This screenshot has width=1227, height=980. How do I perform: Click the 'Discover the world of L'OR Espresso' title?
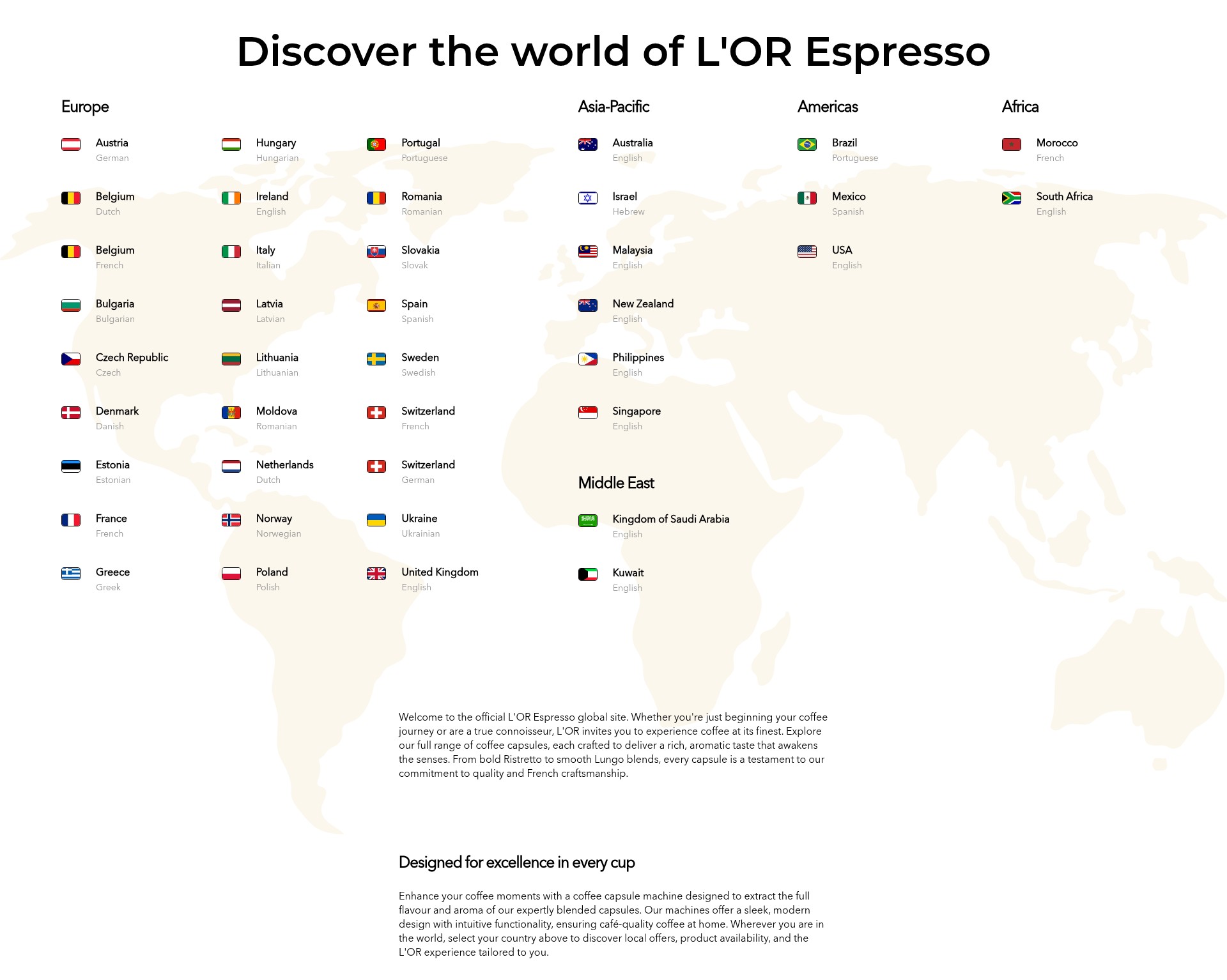point(613,51)
